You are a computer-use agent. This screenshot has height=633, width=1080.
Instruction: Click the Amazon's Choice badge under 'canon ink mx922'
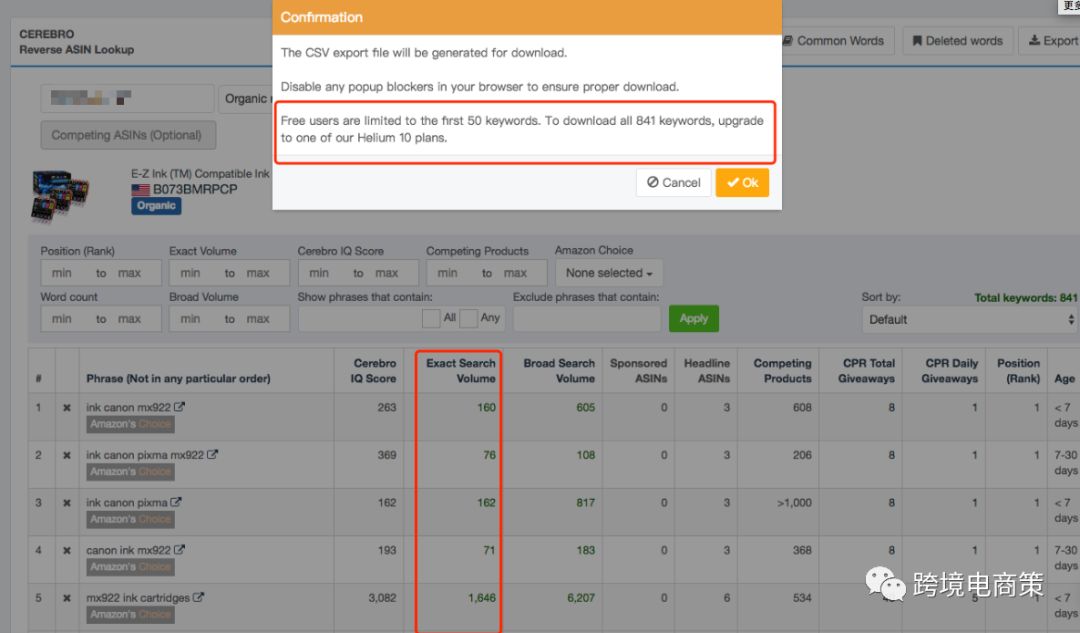coord(131,567)
